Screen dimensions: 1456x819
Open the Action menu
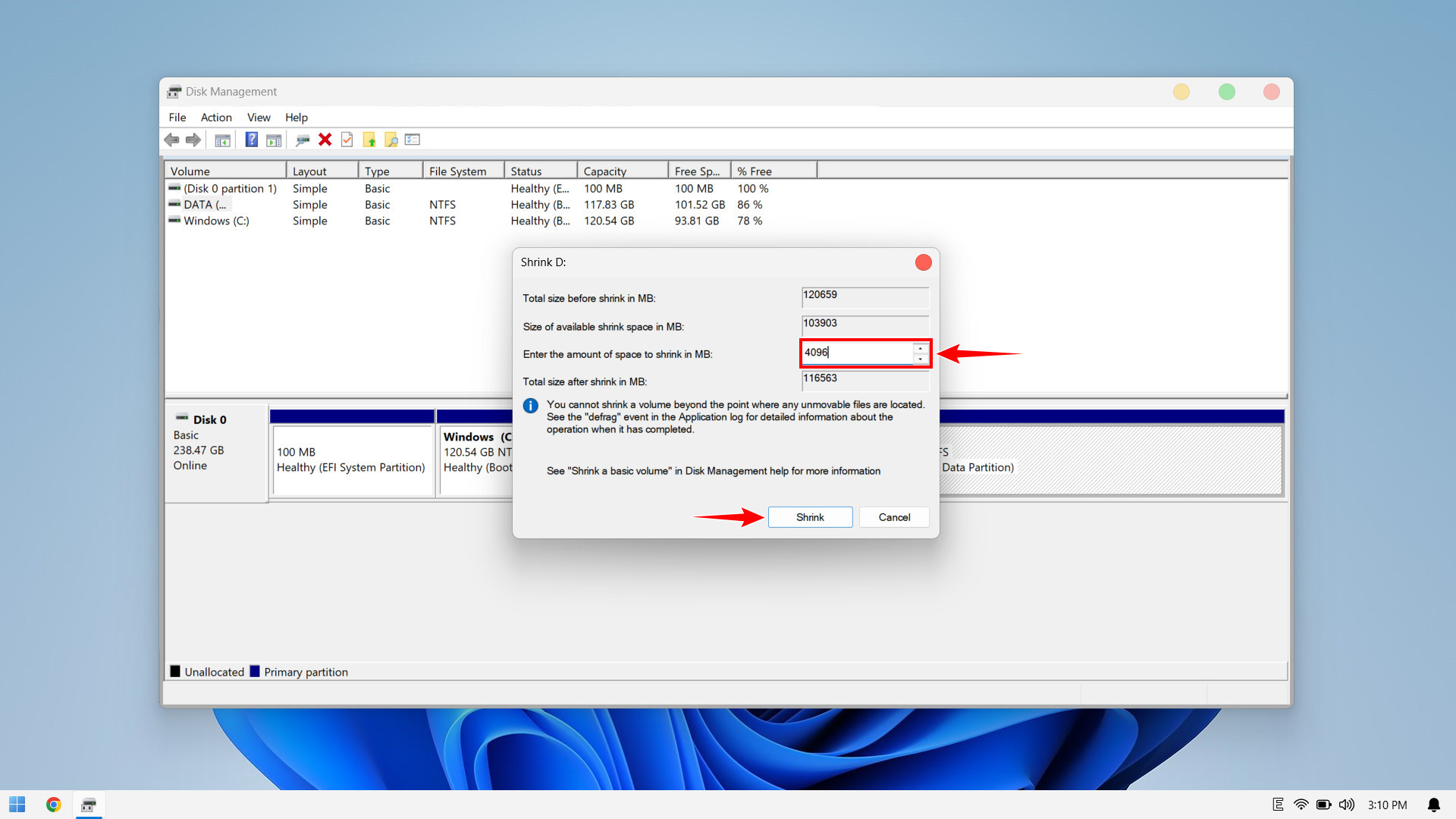coord(216,118)
